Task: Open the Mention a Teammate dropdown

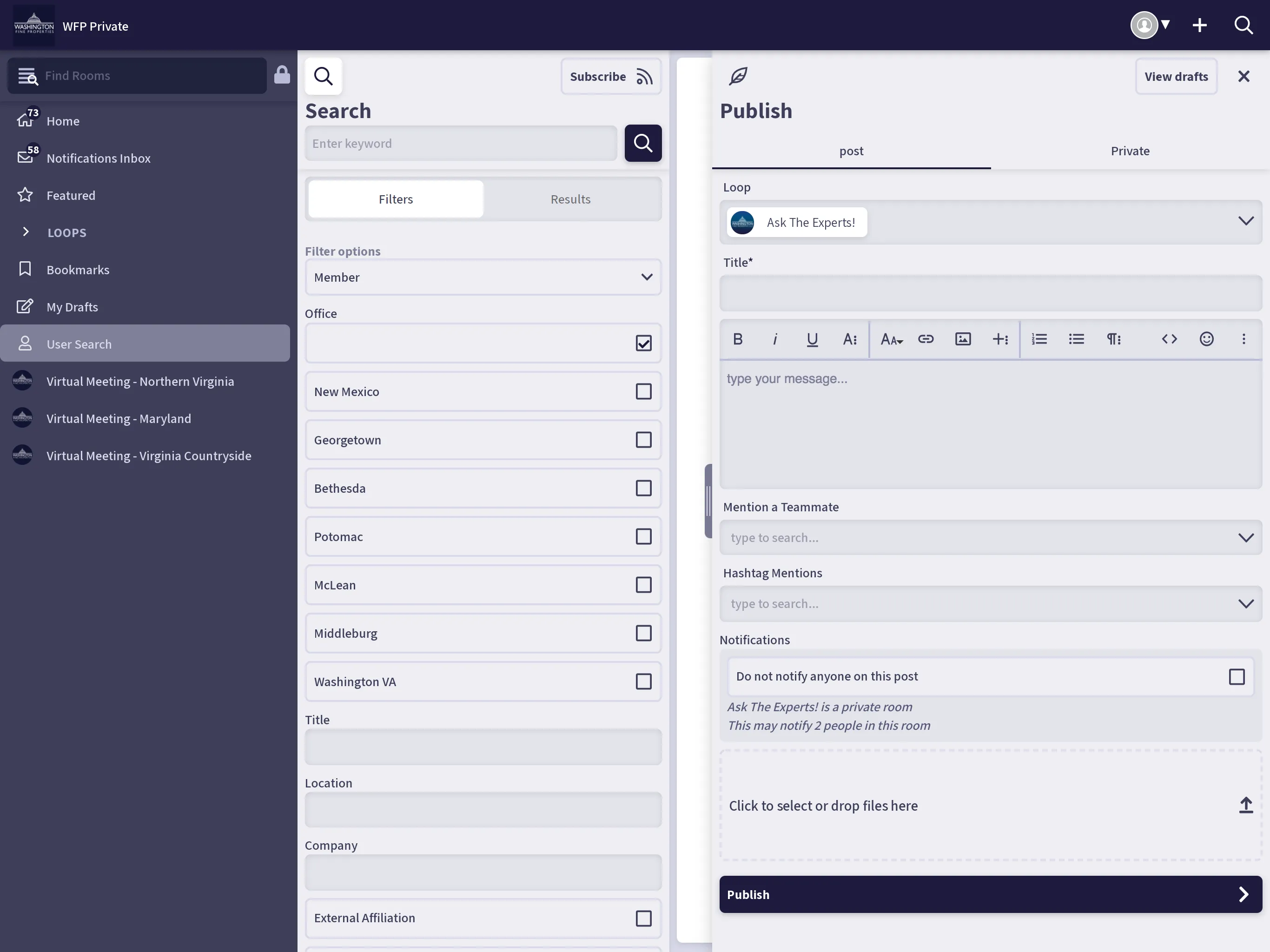Action: pyautogui.click(x=1247, y=538)
